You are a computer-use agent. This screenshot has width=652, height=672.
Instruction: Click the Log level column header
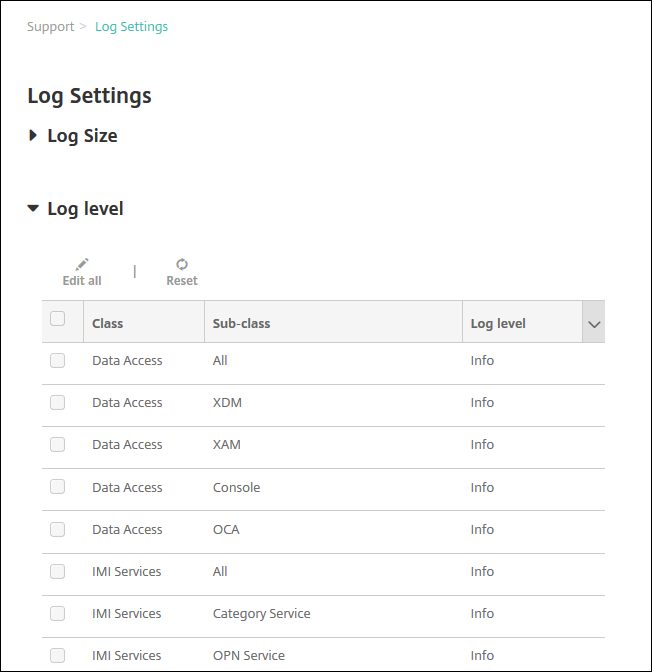coord(498,324)
